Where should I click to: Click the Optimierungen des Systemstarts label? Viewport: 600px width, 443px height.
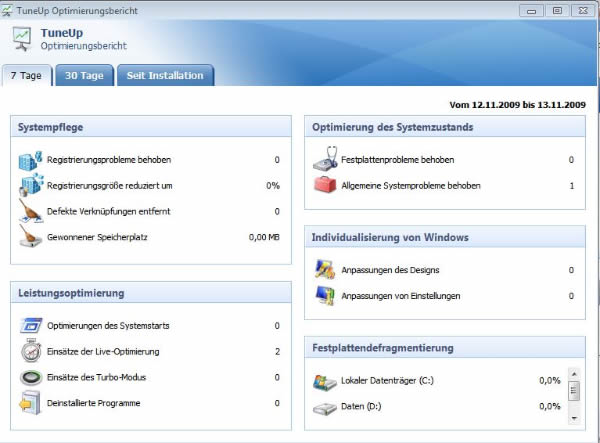point(108,326)
